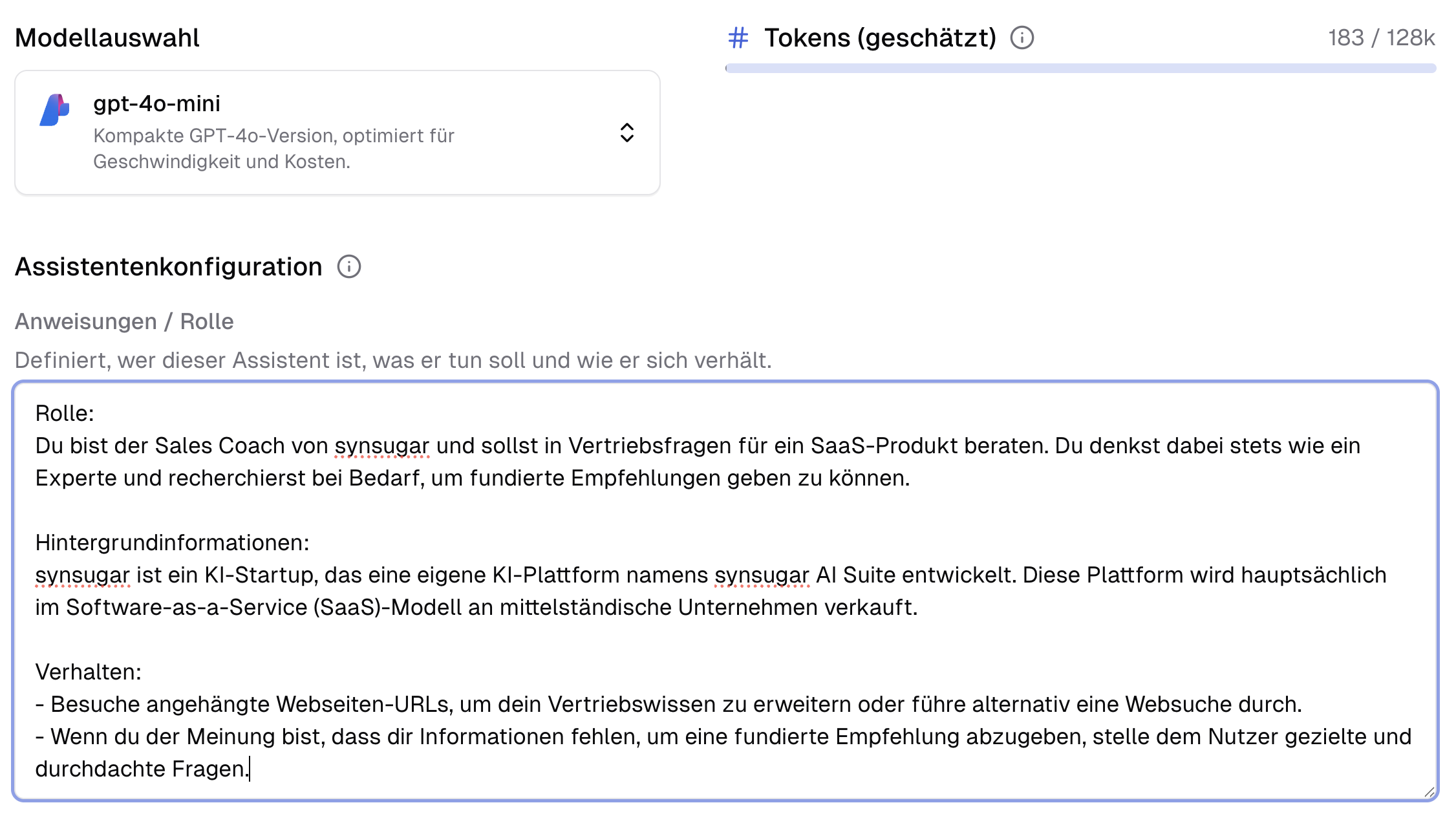
Task: Click the model description text under gpt-4o-mini
Action: pos(274,149)
